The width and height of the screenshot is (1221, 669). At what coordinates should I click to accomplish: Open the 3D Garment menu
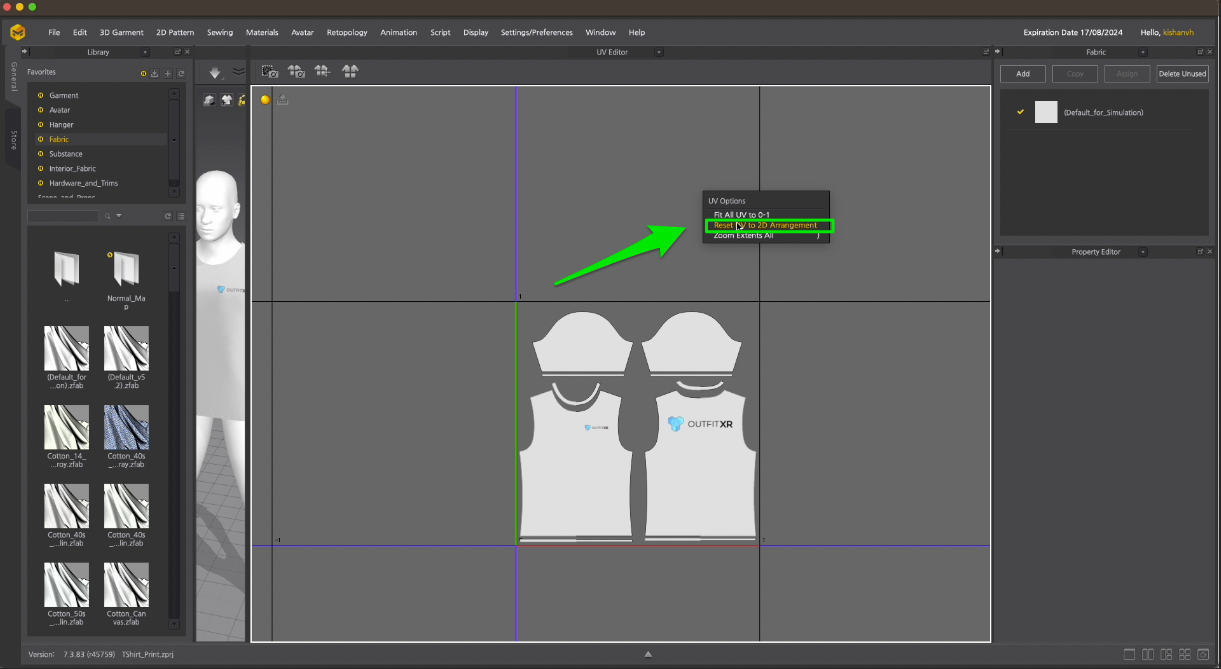122,32
